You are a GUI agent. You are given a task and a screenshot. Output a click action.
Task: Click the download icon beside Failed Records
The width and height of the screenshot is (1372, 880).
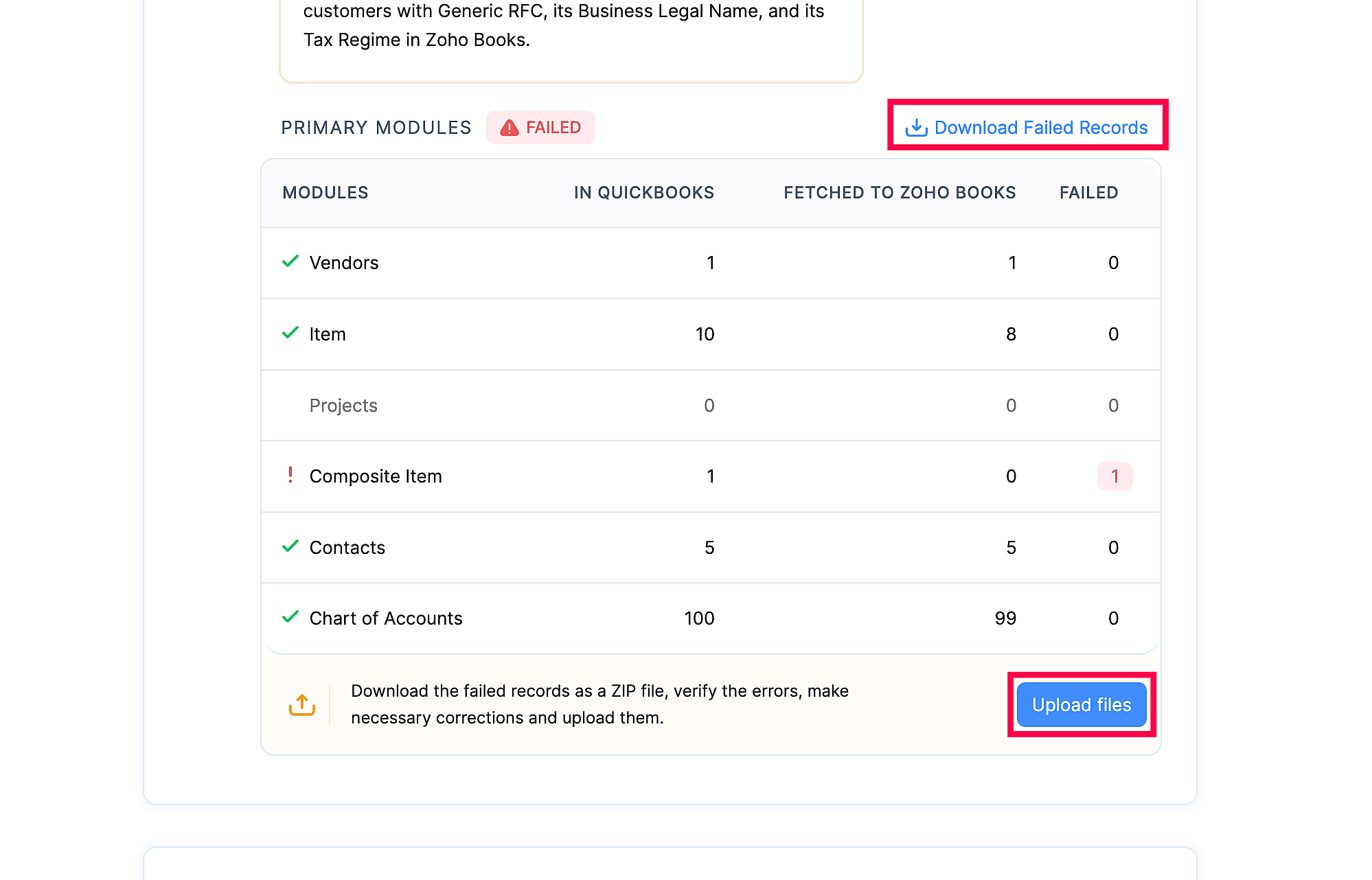click(916, 128)
